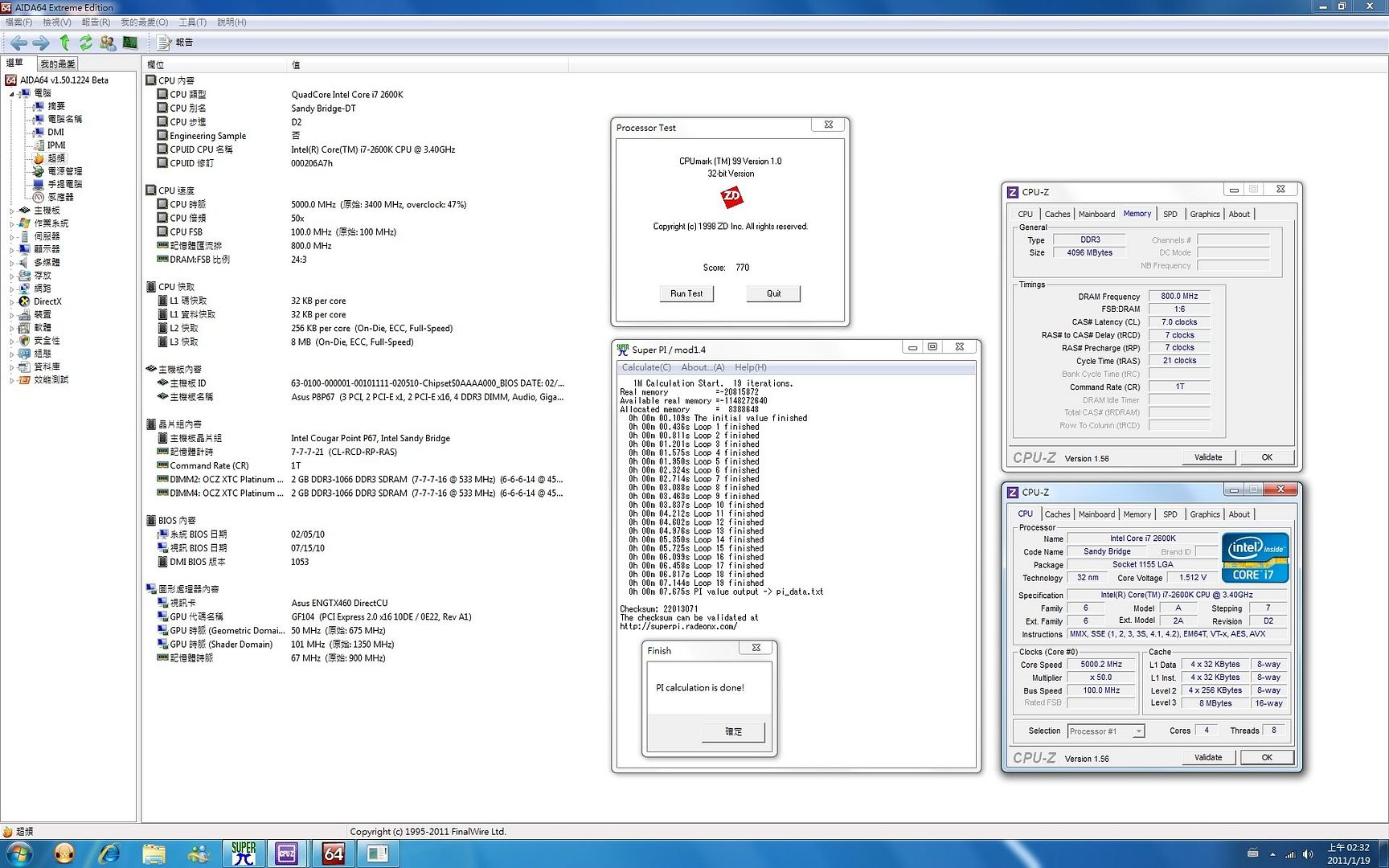
Task: Click the 值 column header
Action: 428,64
